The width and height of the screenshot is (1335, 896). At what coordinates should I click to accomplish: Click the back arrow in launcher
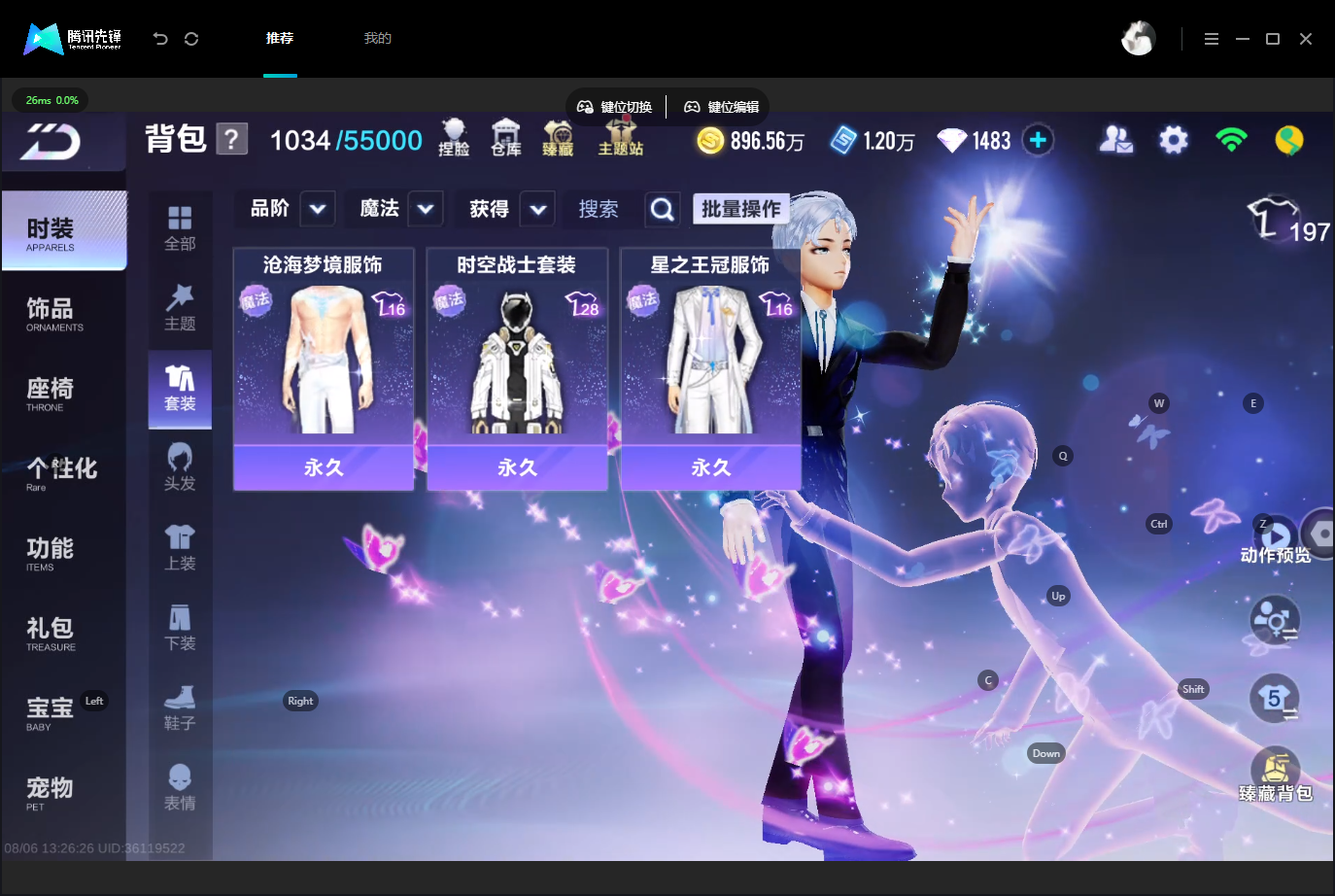tap(160, 39)
